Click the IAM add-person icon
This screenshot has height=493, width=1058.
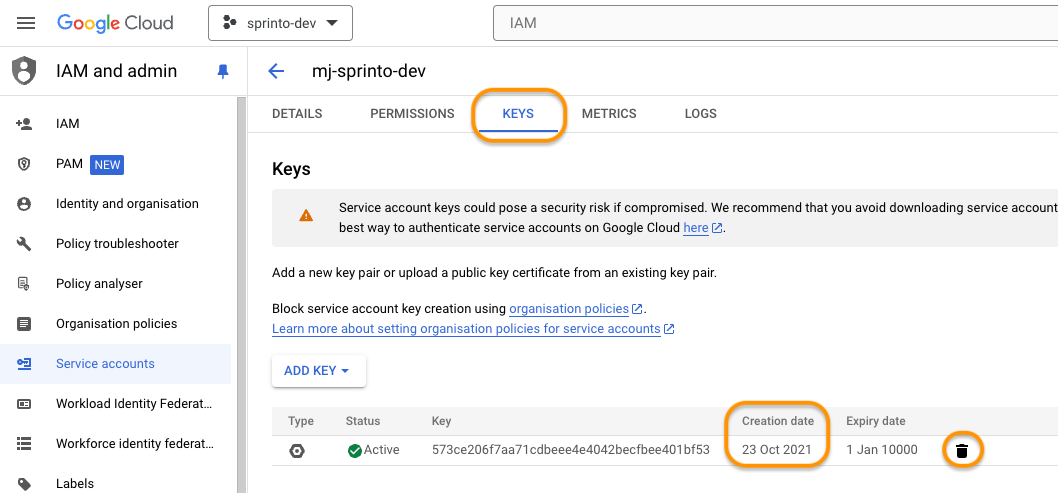(24, 123)
